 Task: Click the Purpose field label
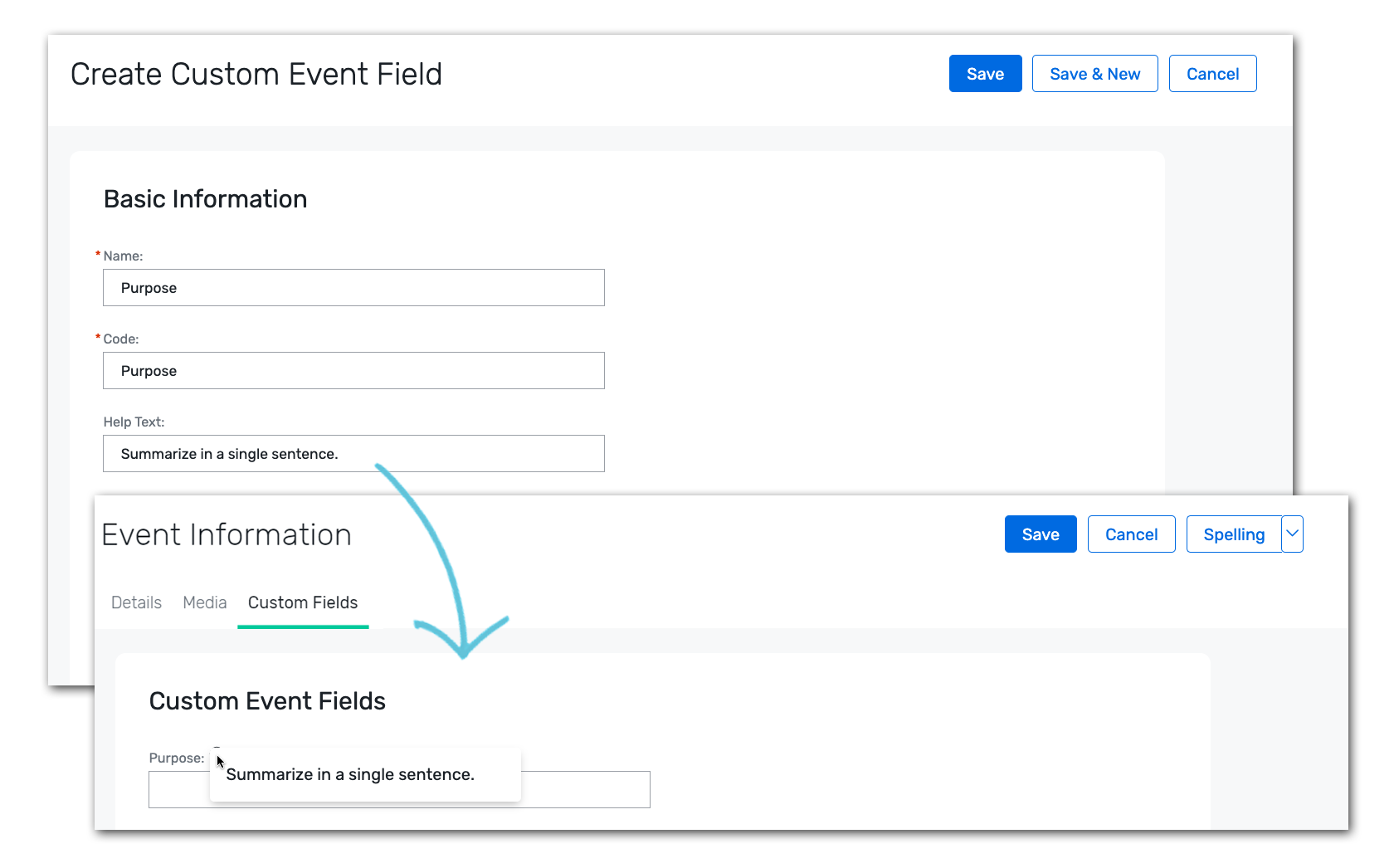[x=175, y=758]
